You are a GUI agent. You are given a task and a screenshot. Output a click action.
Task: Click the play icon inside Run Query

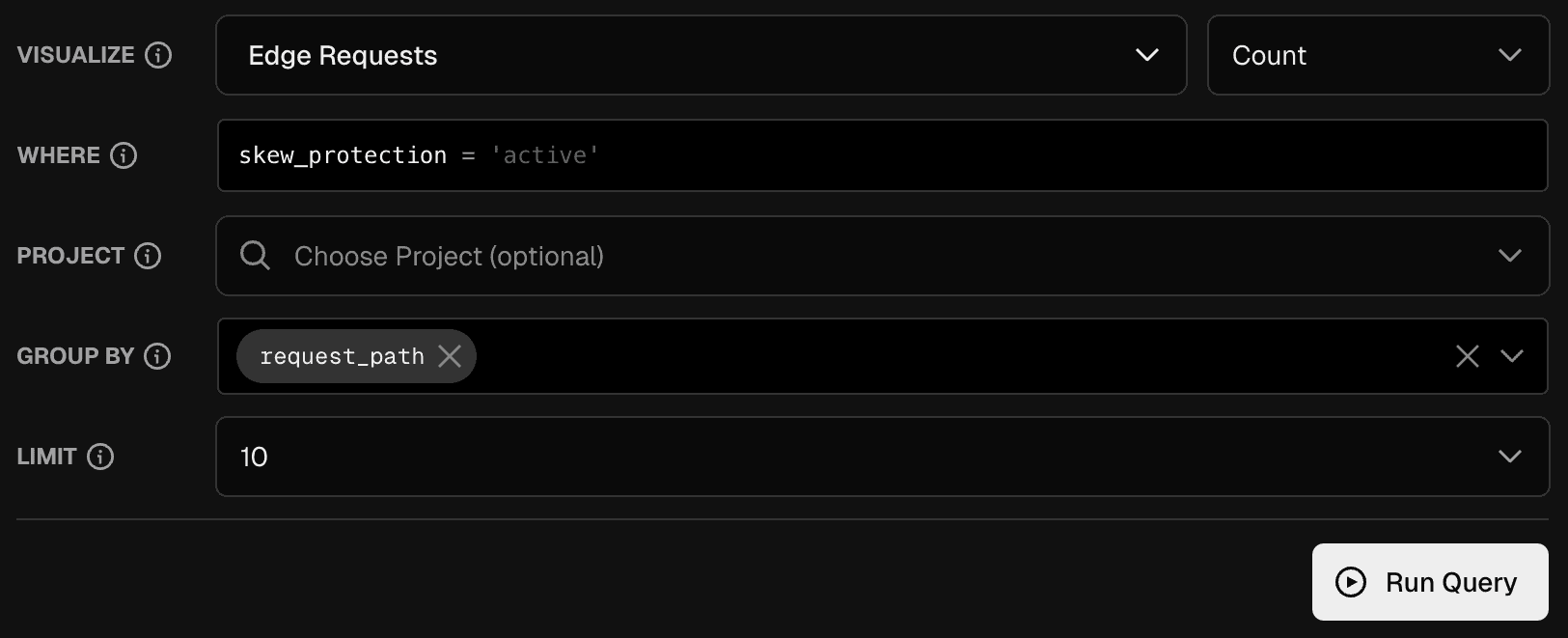[1353, 582]
